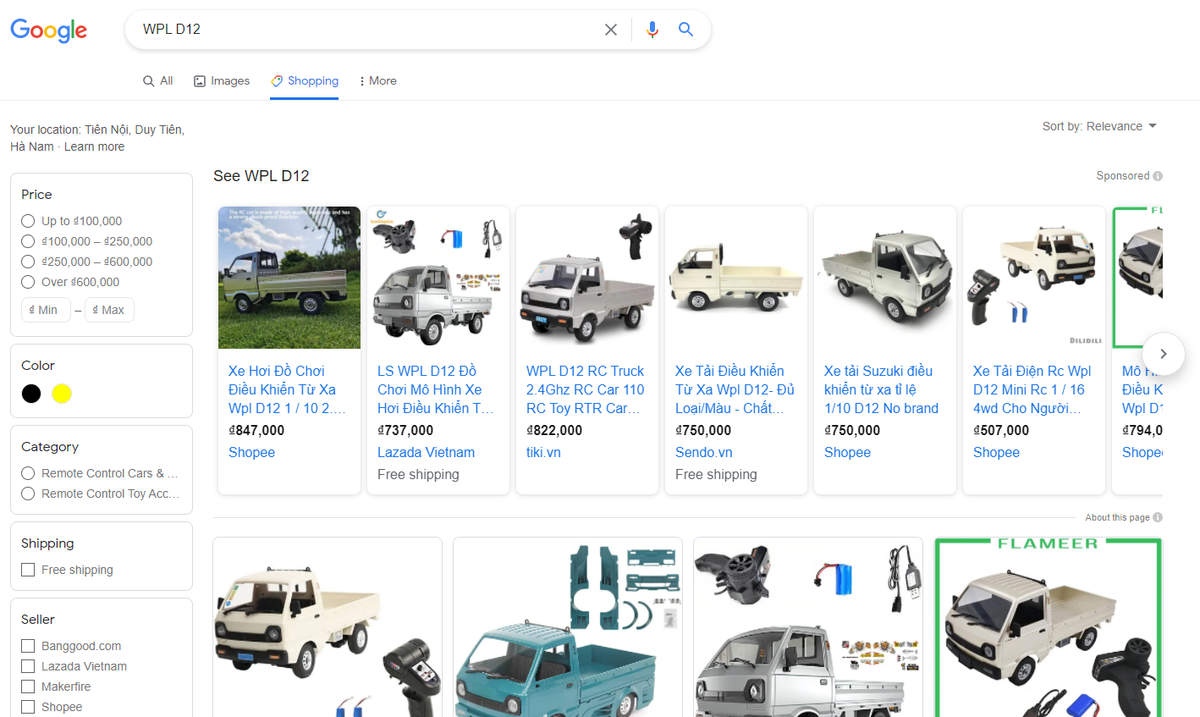The image size is (1200, 717).
Task: Click ₫737,000 Lazada product image
Action: click(438, 278)
